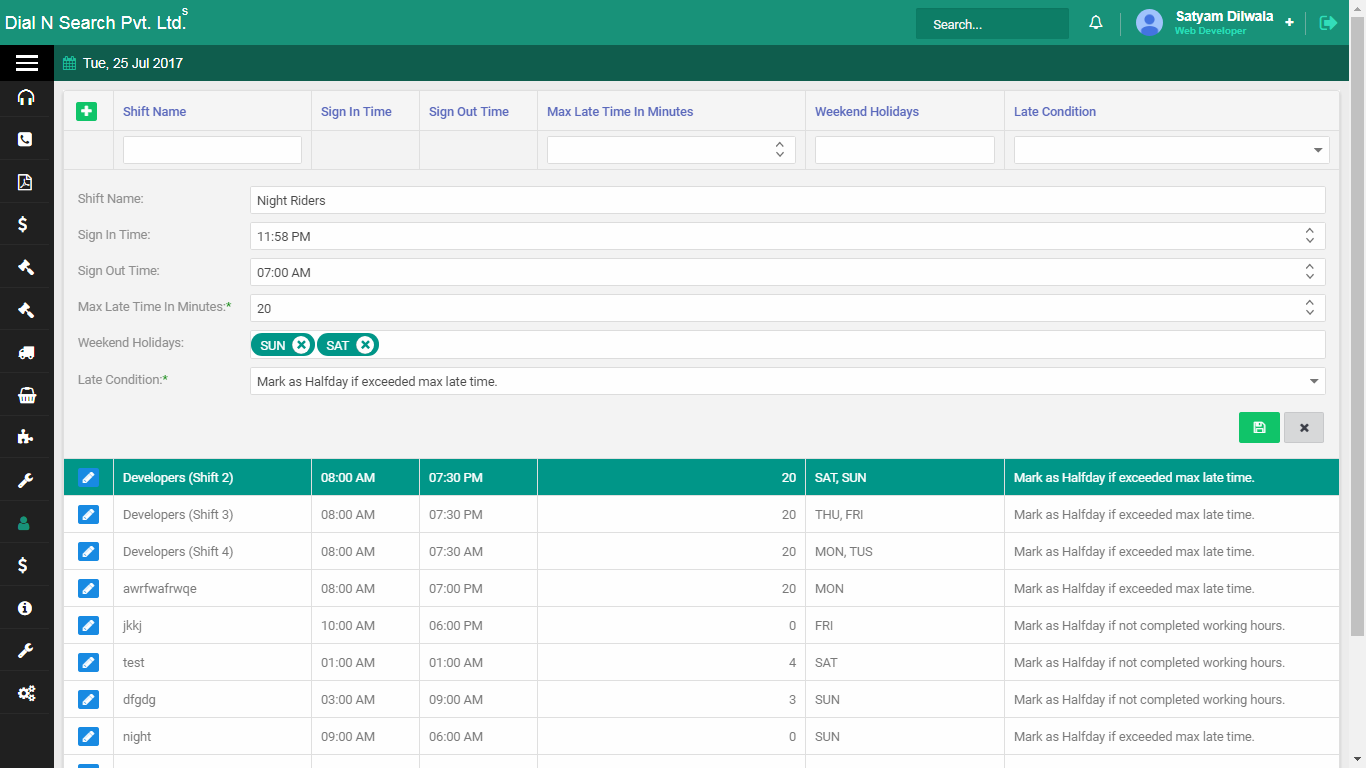This screenshot has width=1366, height=768.
Task: Click the Sign In Time spinner arrows
Action: pos(1310,236)
